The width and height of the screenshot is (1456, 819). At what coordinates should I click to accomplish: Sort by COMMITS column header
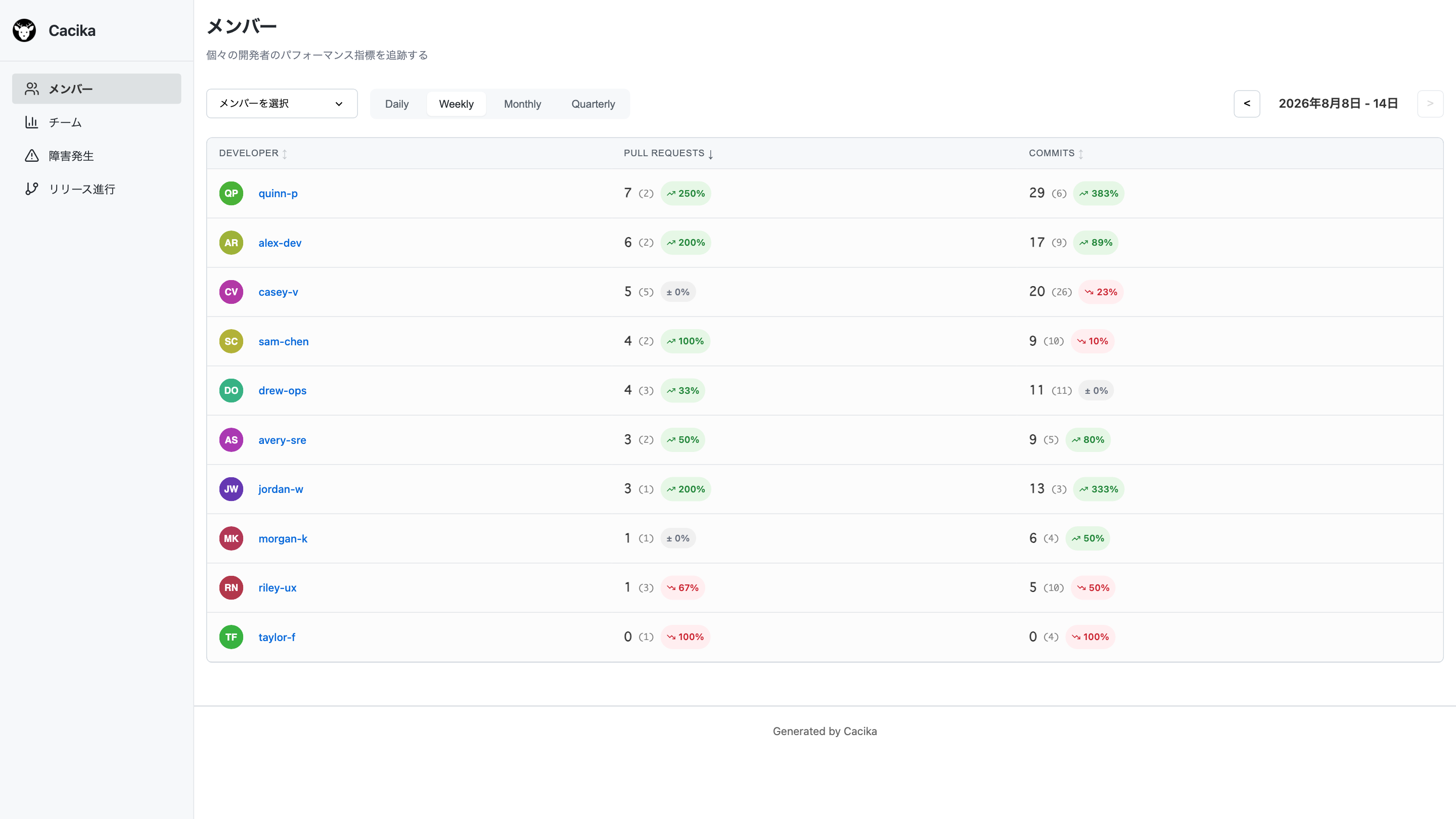tap(1056, 153)
